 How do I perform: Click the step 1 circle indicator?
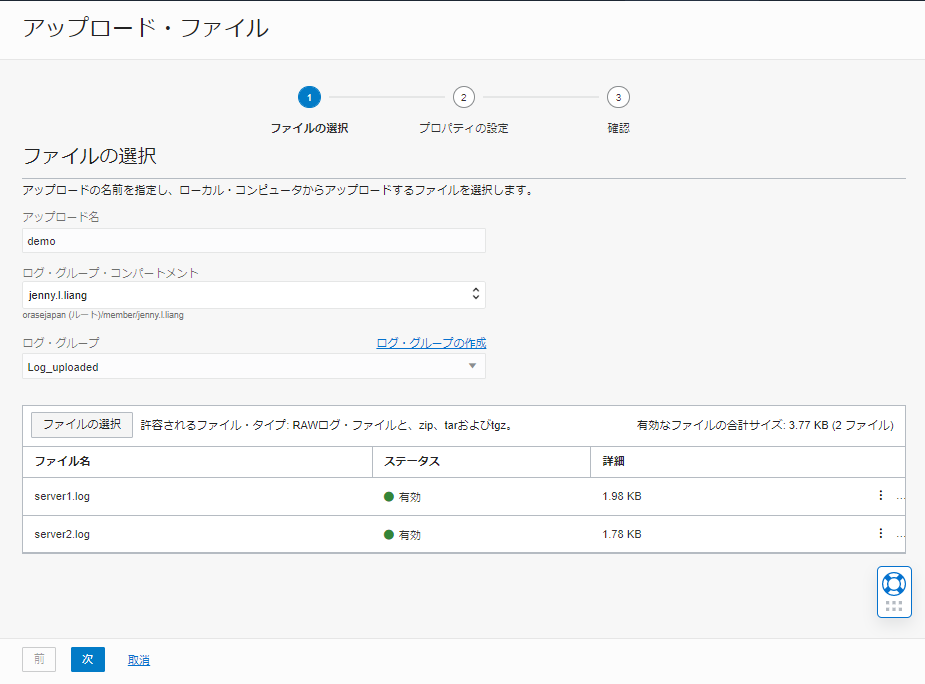(x=309, y=97)
